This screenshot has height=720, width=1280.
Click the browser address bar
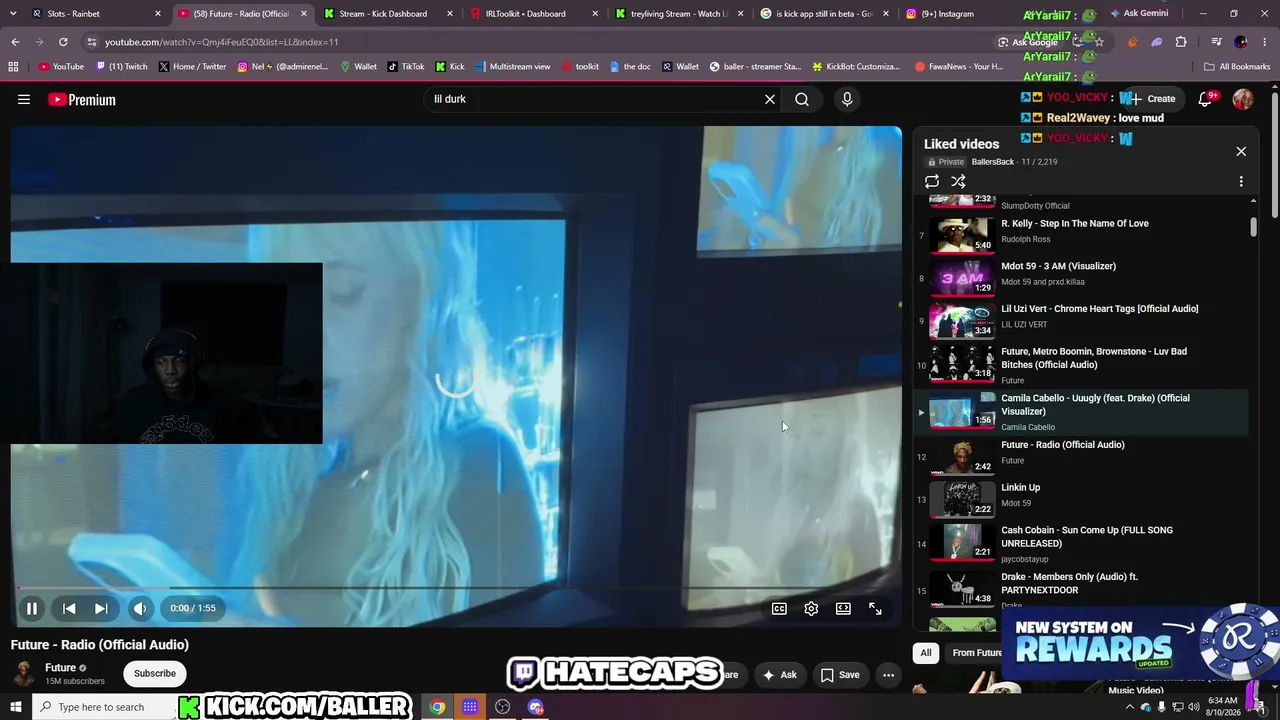pyautogui.click(x=540, y=42)
